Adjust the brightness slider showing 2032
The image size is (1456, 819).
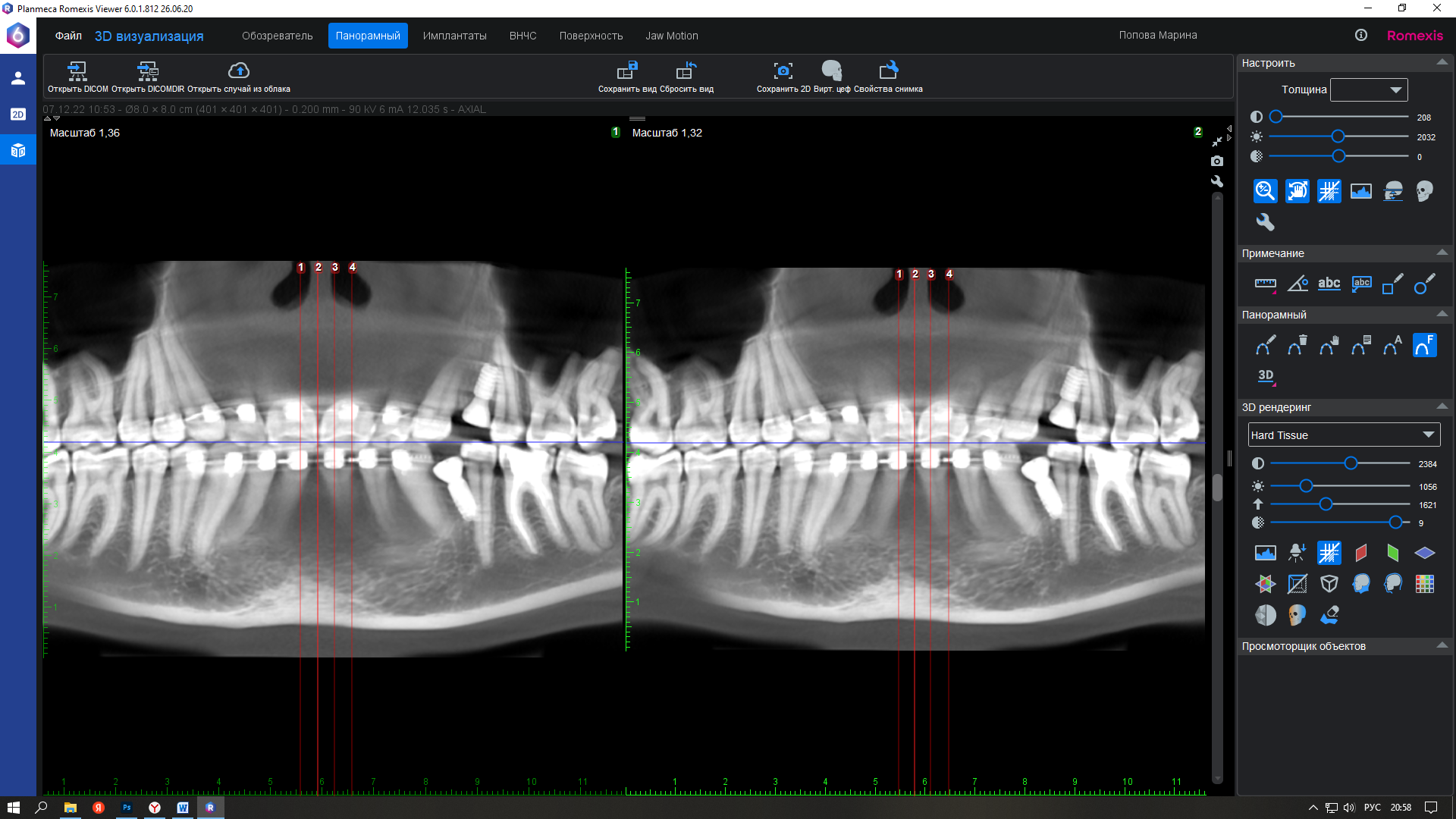[x=1338, y=136]
